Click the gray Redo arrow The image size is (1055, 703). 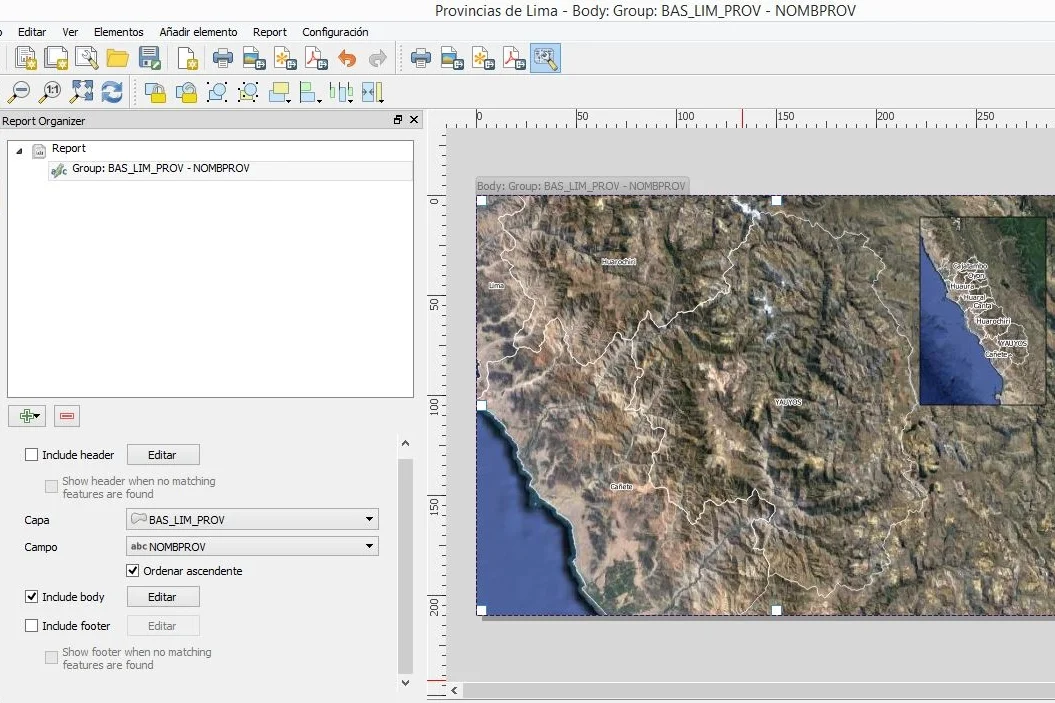[x=377, y=59]
